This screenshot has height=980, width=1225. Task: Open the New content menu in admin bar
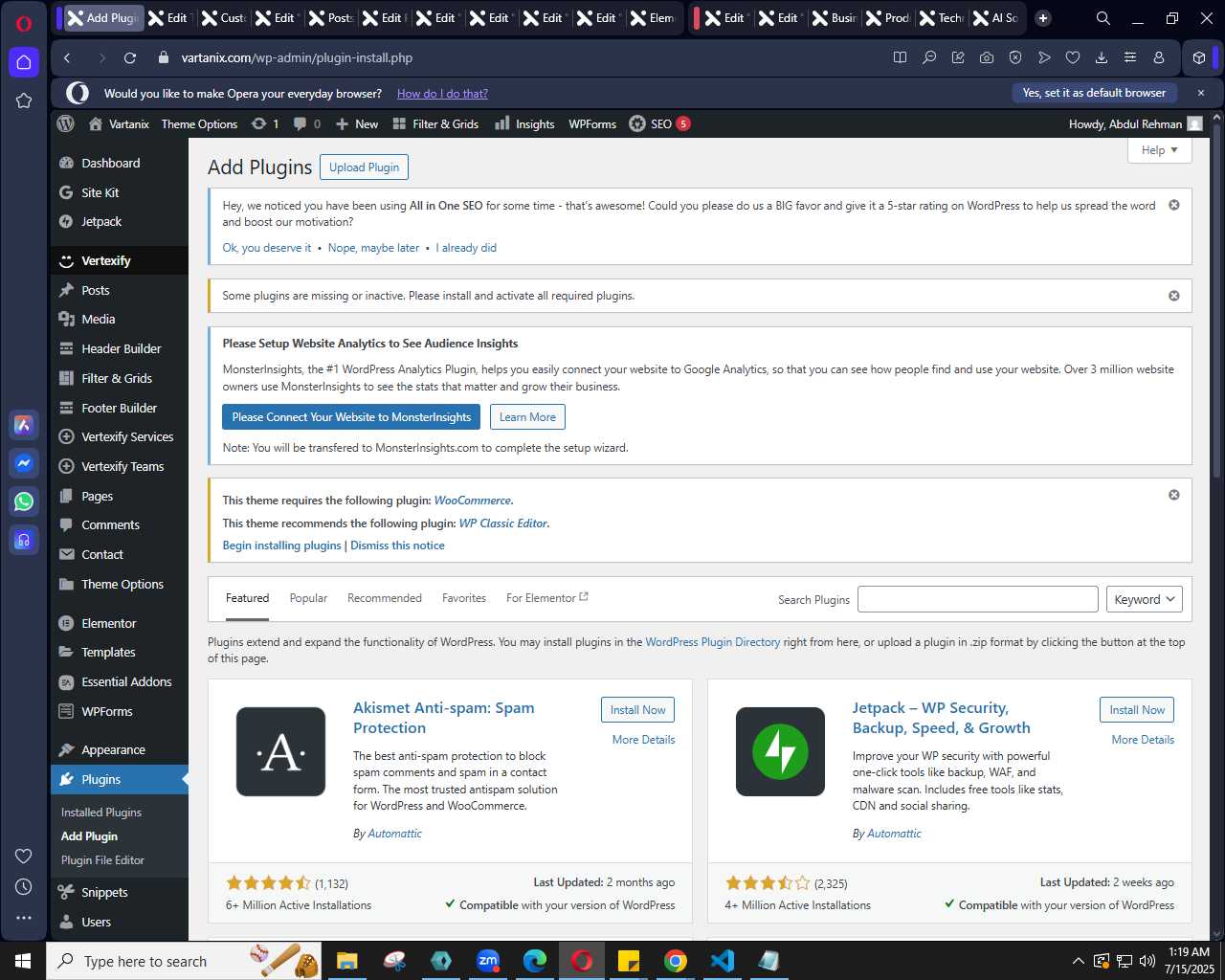pyautogui.click(x=357, y=123)
